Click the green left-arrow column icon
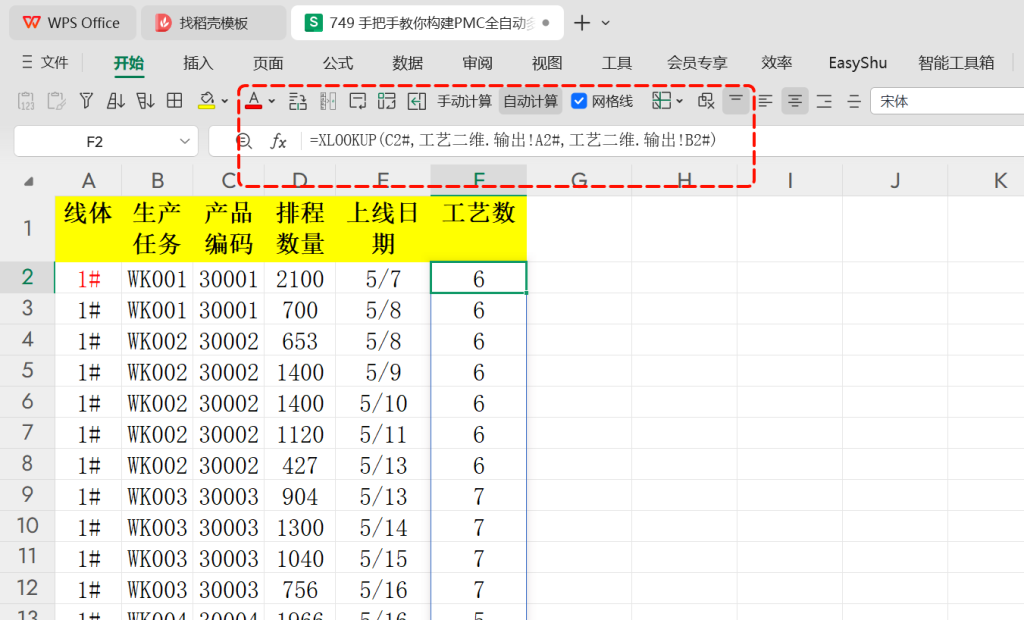The image size is (1024, 620). (x=417, y=101)
